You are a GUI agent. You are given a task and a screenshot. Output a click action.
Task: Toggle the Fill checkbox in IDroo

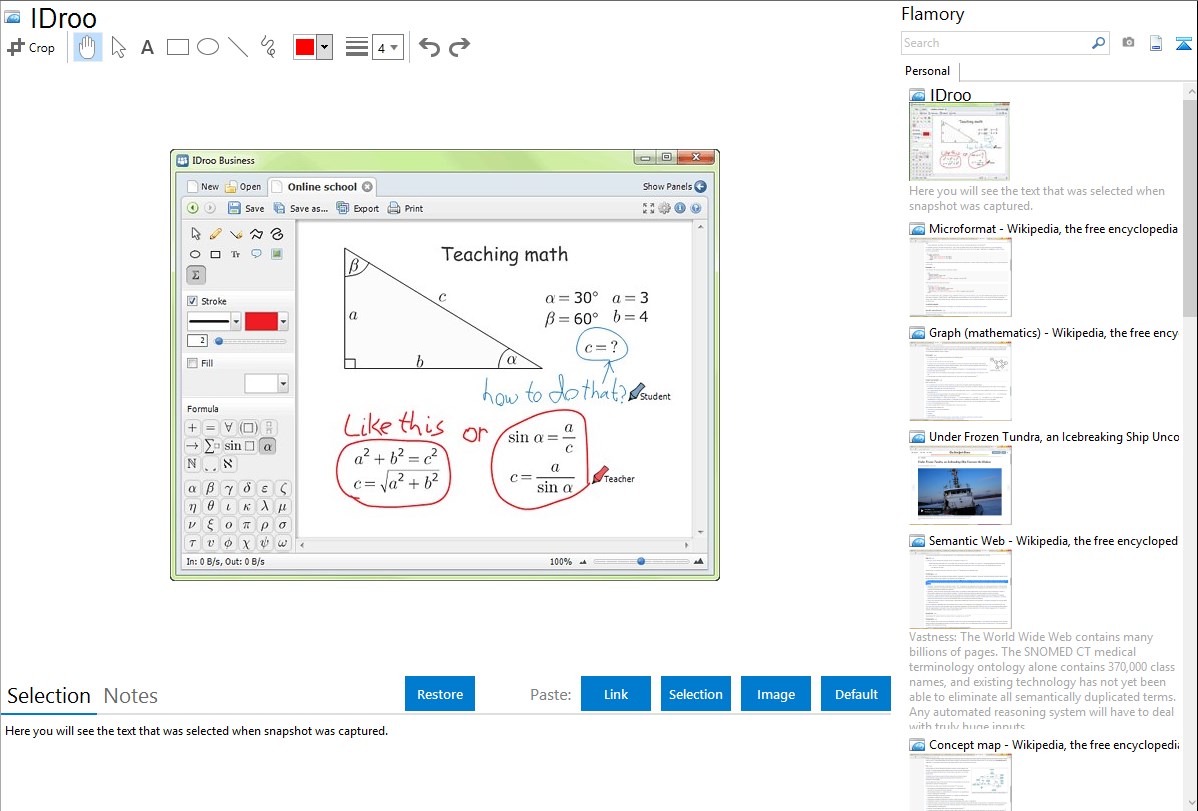pyautogui.click(x=193, y=363)
